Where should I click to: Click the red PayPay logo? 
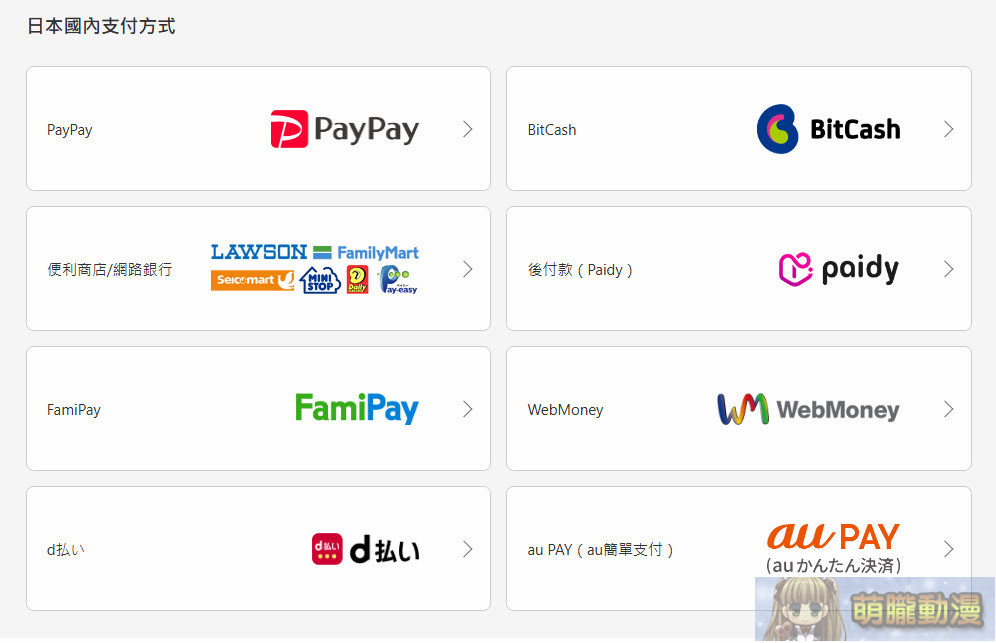click(x=345, y=129)
